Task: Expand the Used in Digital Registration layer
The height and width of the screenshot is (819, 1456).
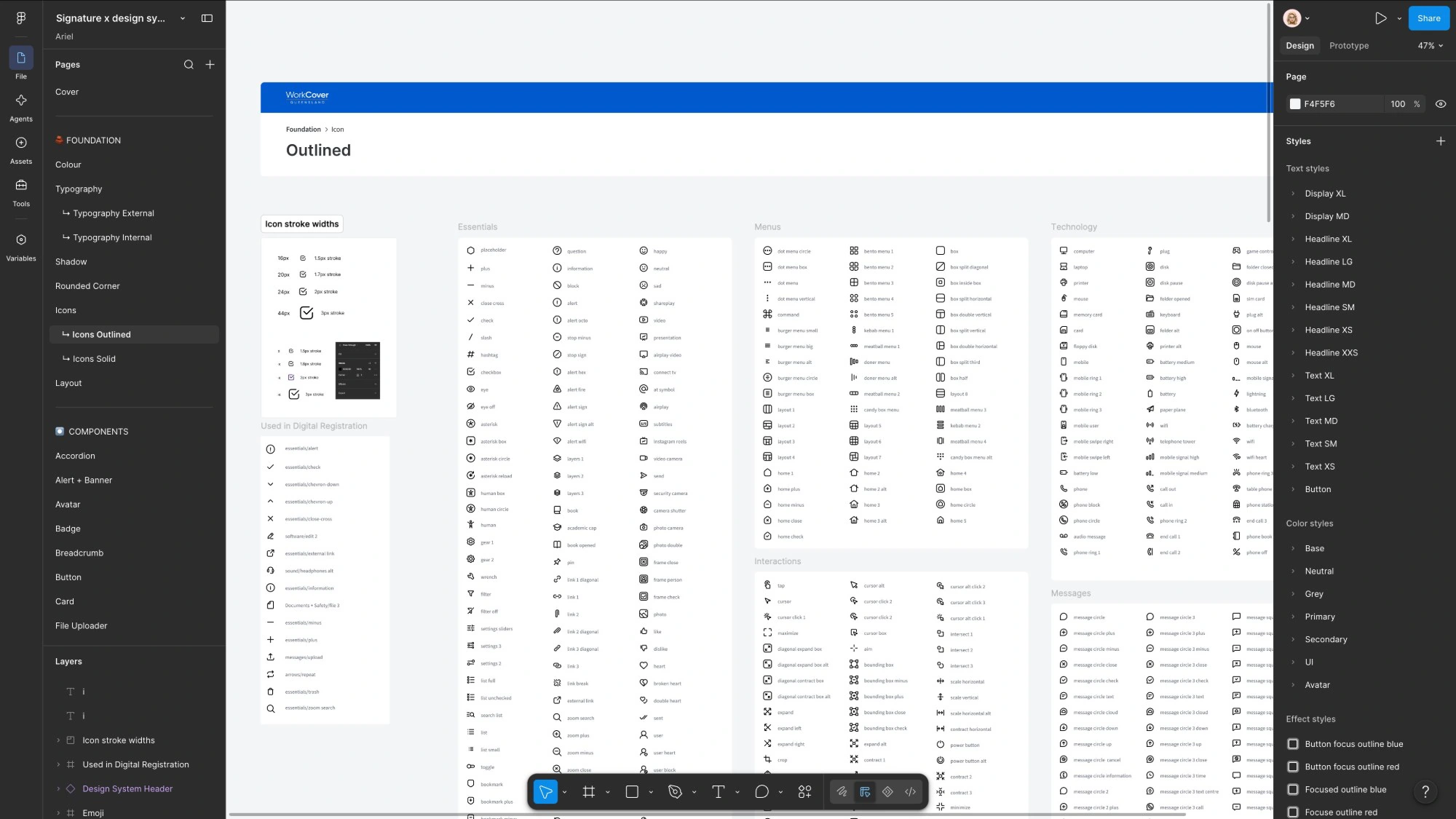Action: [58, 764]
